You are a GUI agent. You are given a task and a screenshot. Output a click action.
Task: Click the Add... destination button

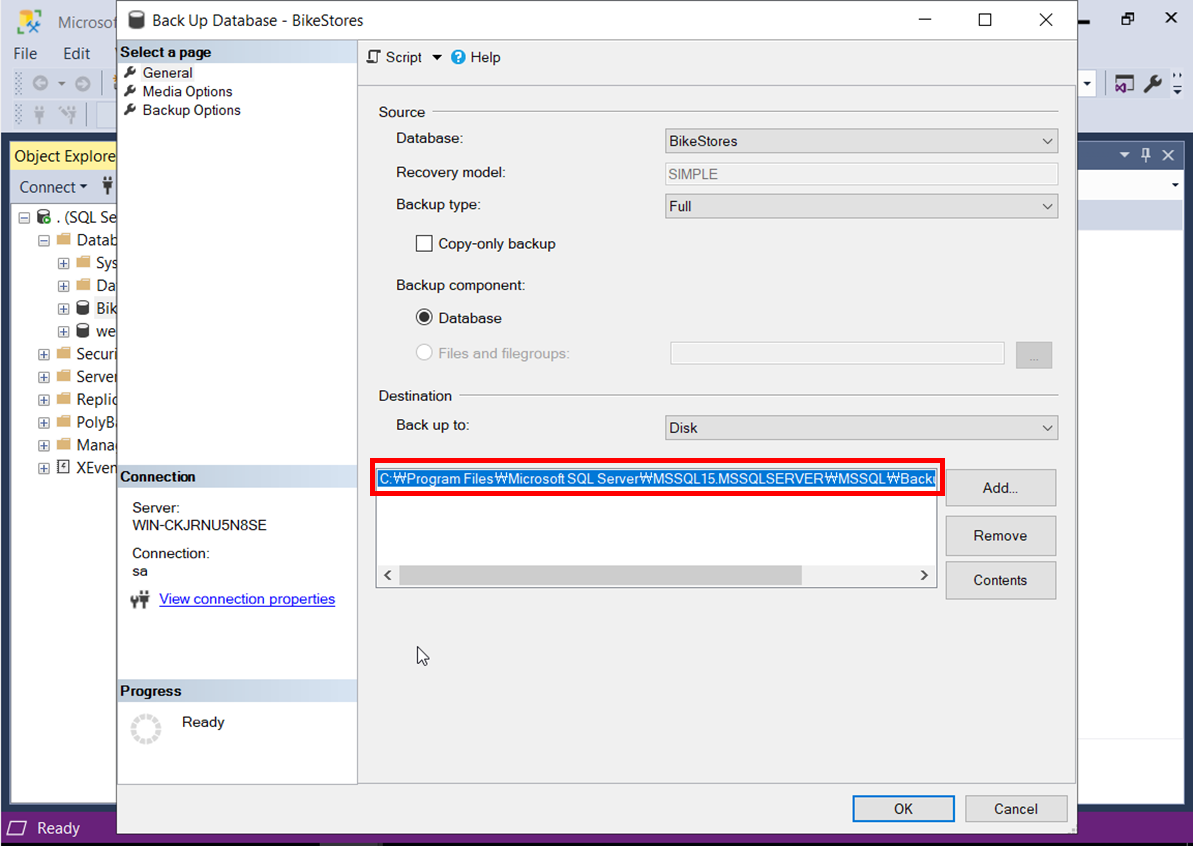pos(1001,488)
